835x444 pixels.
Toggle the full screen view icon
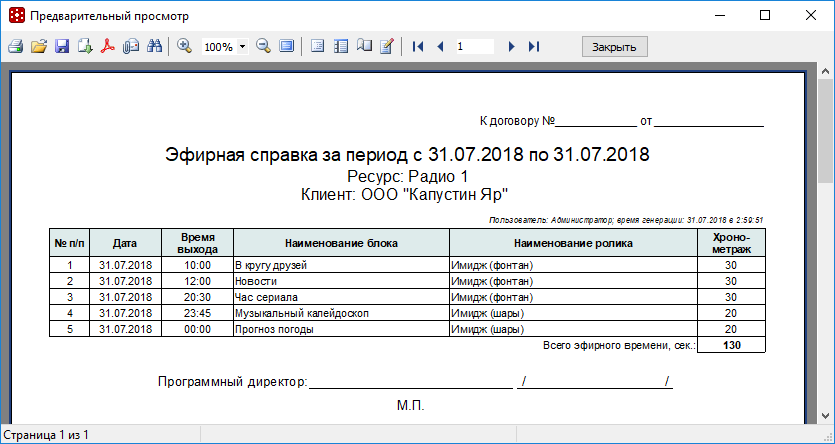[x=287, y=46]
